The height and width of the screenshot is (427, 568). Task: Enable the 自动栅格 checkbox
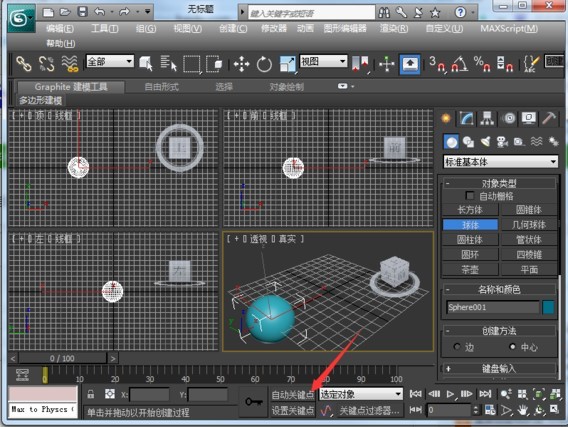click(x=470, y=196)
